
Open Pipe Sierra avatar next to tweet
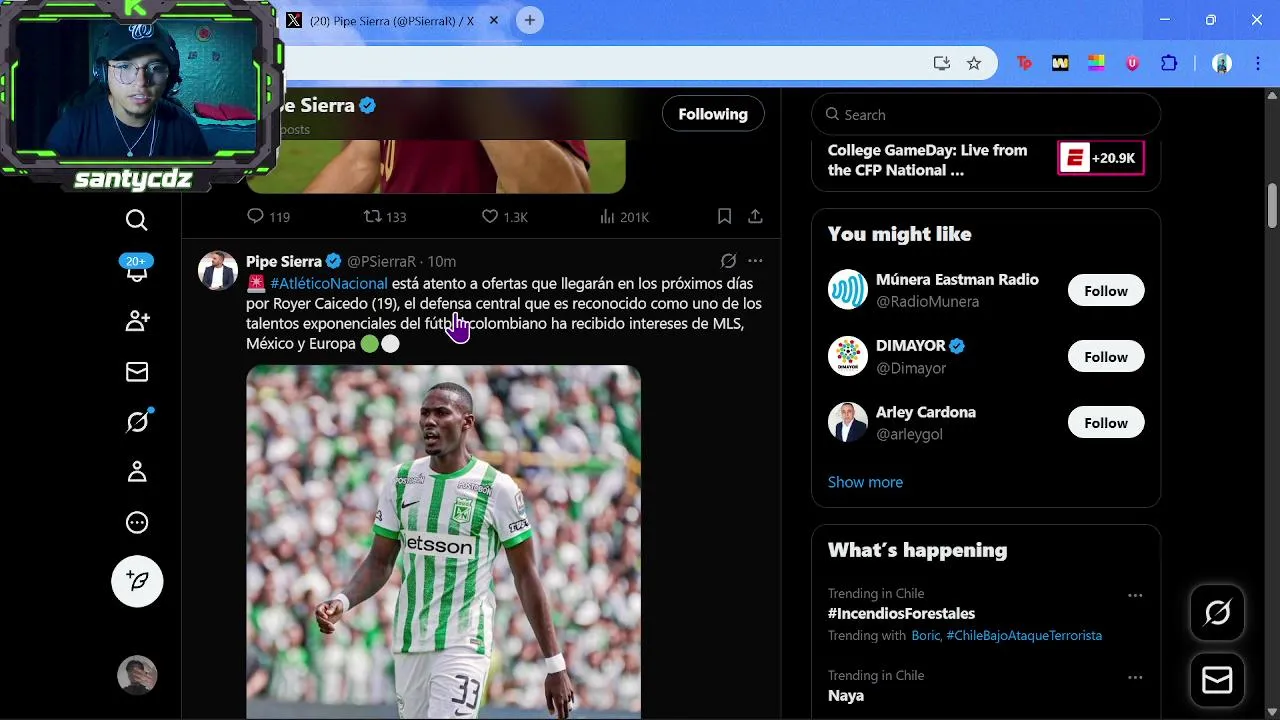[217, 271]
